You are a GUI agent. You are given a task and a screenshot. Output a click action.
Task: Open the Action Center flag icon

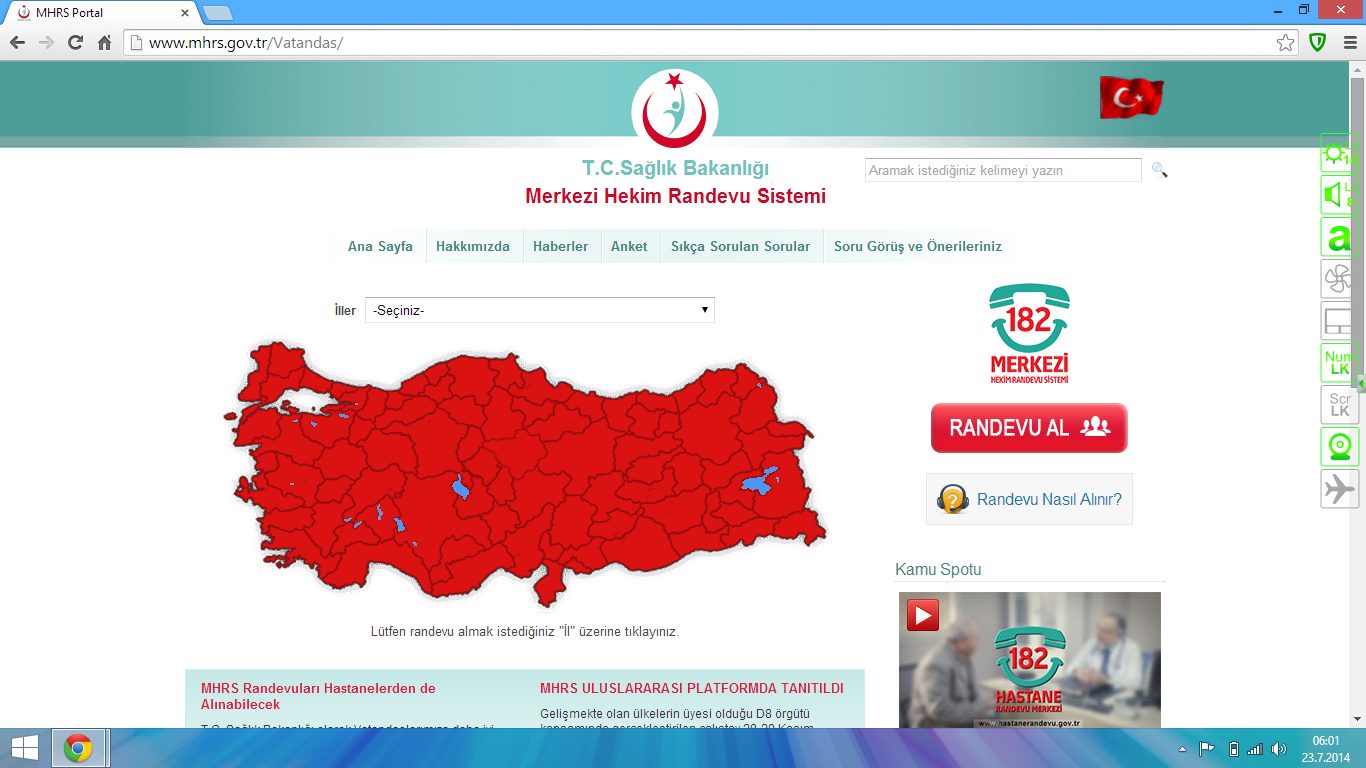tap(1207, 749)
